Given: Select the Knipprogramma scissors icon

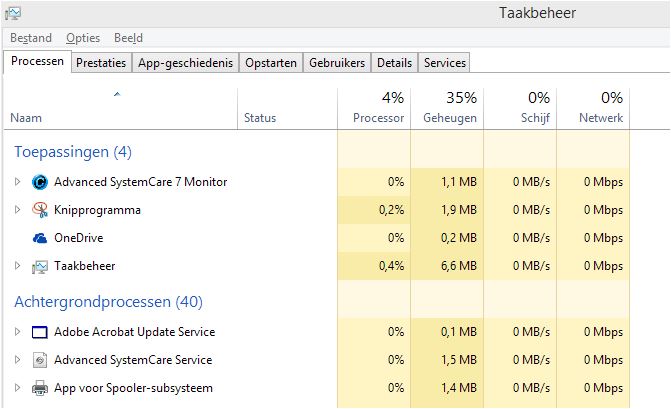Looking at the screenshot, I should pos(40,210).
